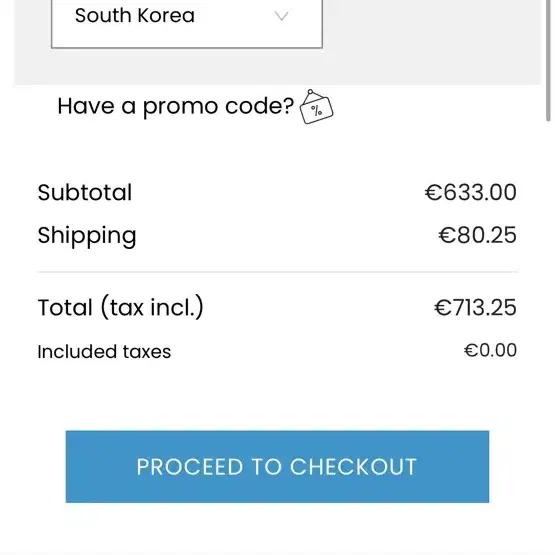This screenshot has height=555, width=555.
Task: Click the Shipping label
Action: (x=87, y=236)
